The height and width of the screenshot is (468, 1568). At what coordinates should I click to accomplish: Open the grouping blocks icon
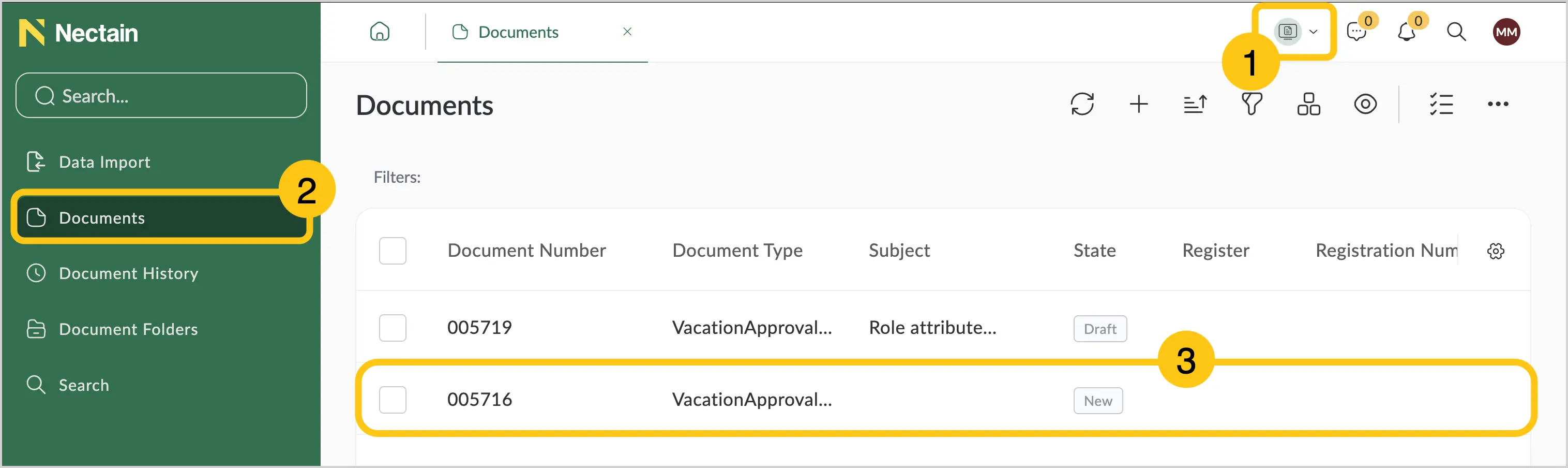point(1309,104)
